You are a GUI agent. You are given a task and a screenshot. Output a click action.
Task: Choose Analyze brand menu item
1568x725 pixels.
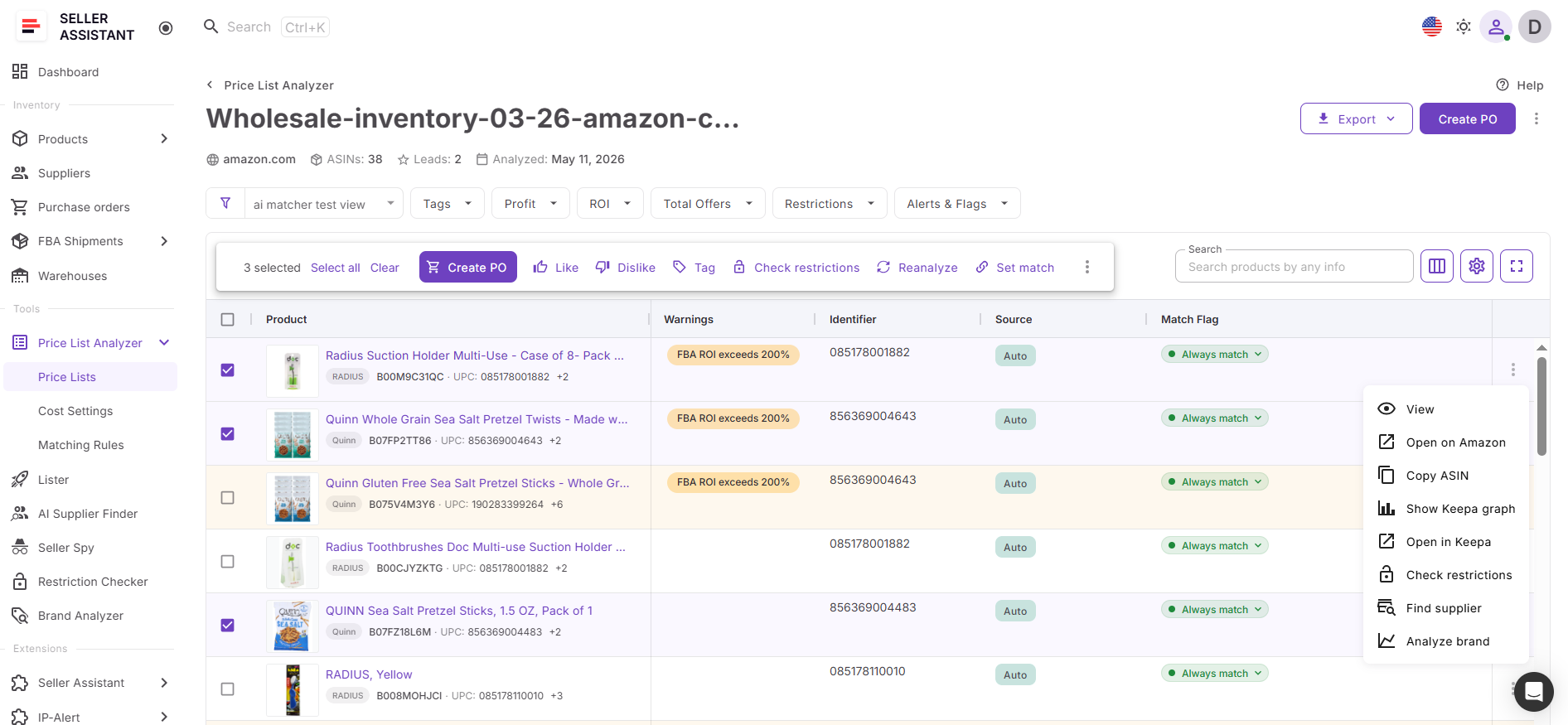[1446, 641]
